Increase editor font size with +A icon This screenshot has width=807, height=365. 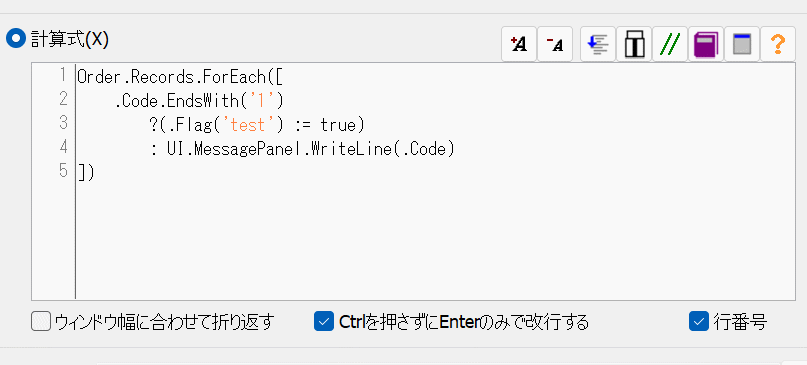click(x=519, y=44)
